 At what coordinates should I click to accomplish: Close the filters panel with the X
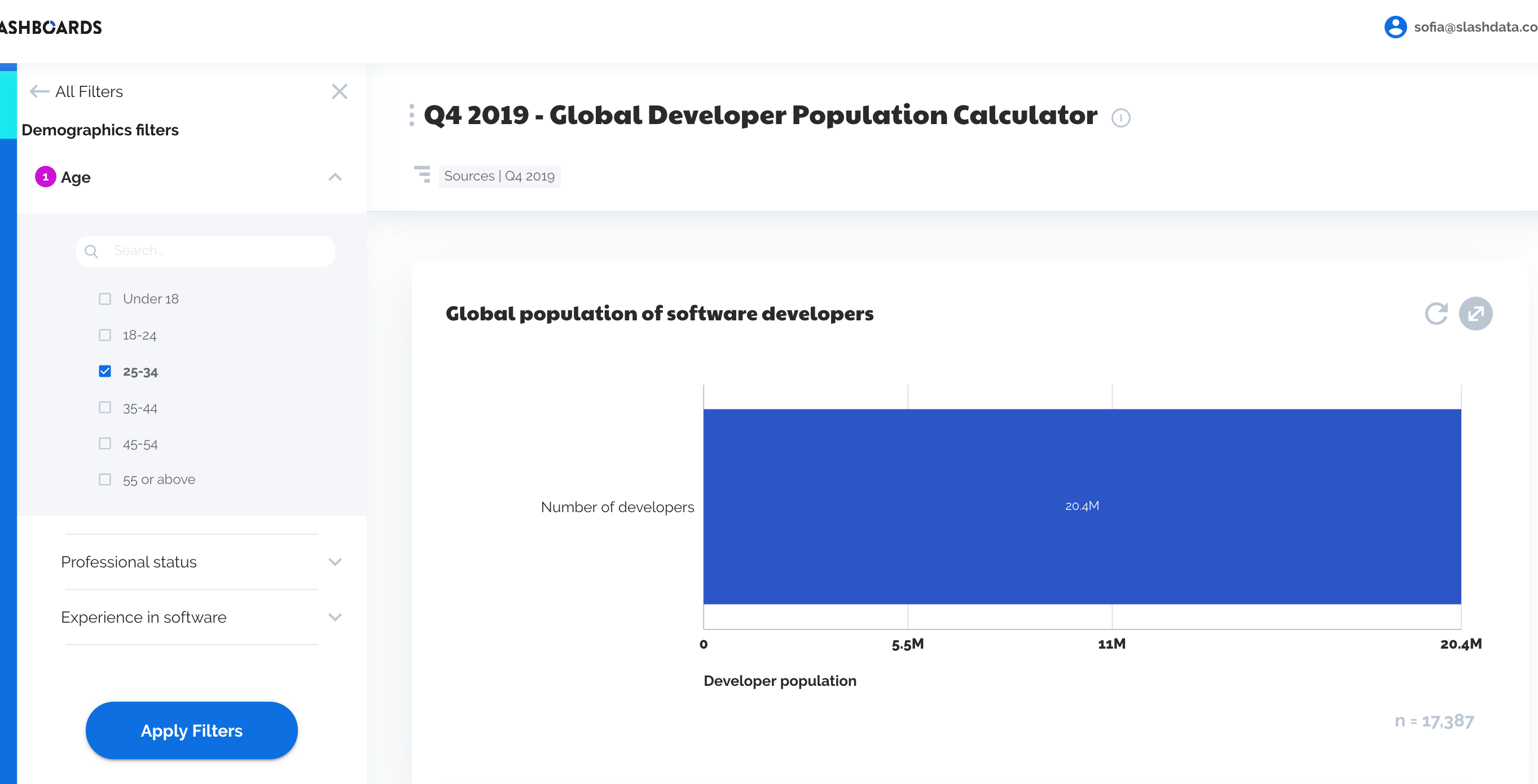pos(339,91)
